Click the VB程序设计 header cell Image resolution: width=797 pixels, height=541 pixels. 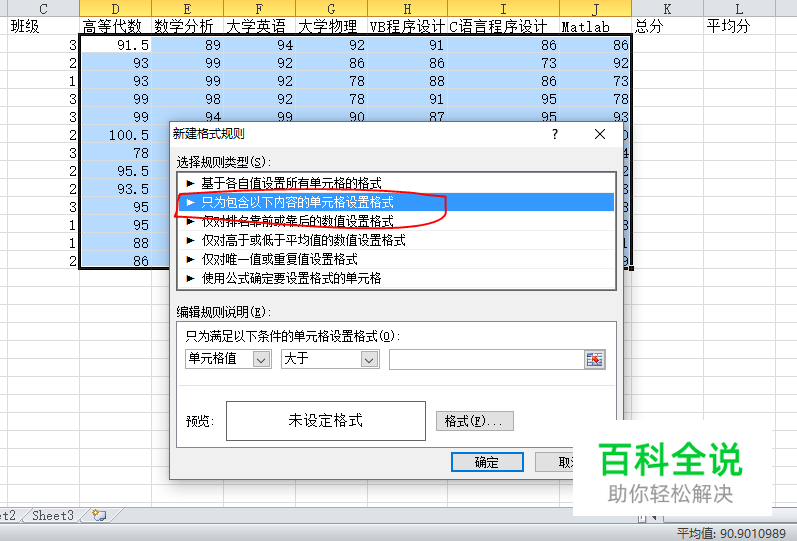(407, 26)
